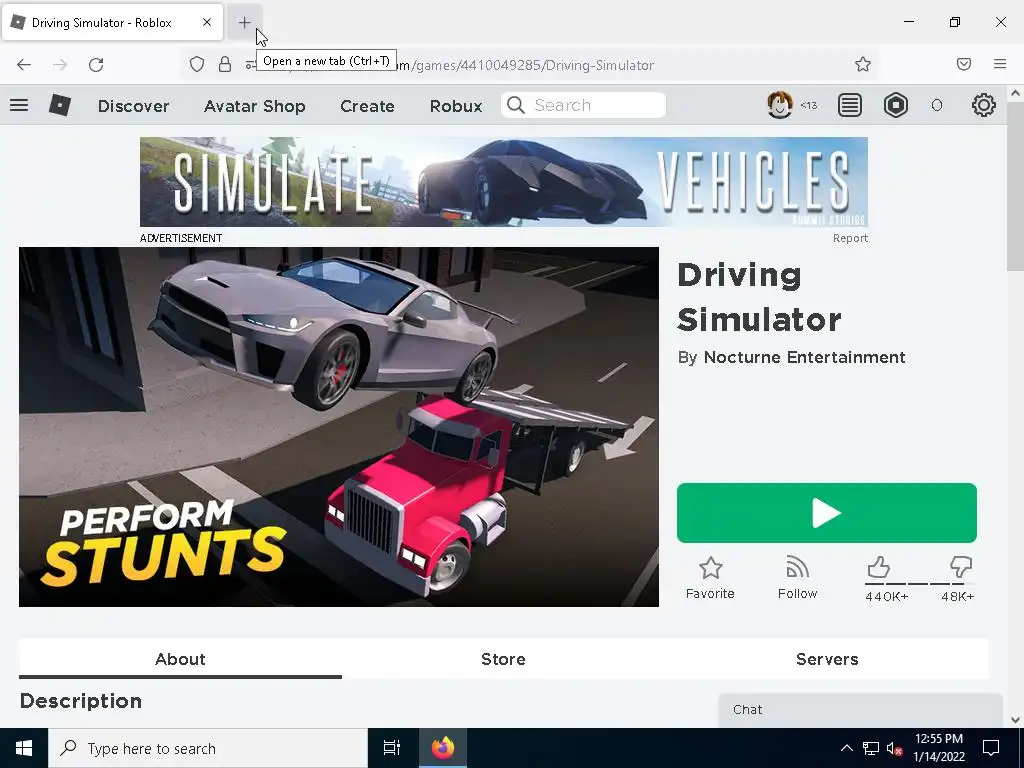This screenshot has height=768, width=1024.
Task: Open Windows notification center
Action: click(x=991, y=748)
